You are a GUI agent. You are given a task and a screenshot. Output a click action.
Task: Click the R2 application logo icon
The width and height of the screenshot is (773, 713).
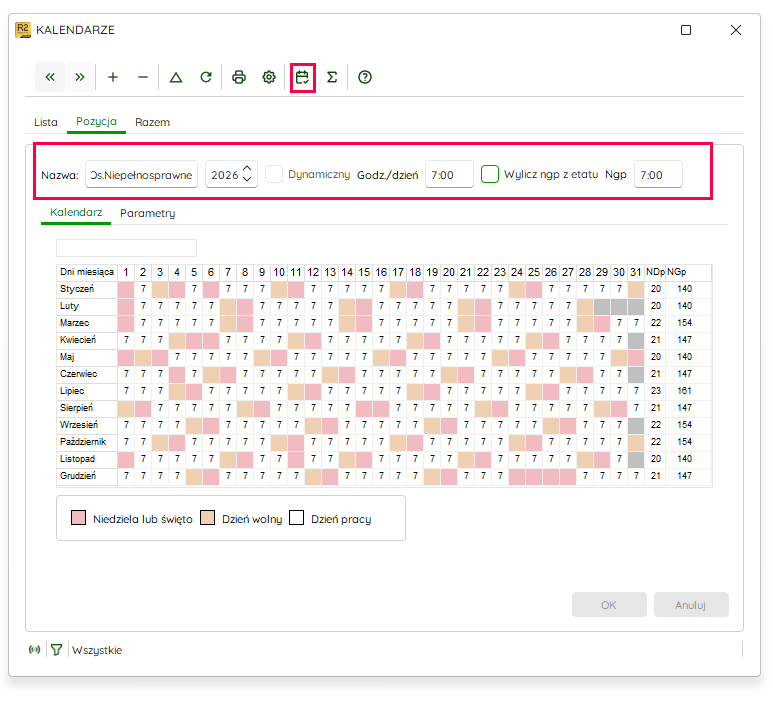point(23,30)
